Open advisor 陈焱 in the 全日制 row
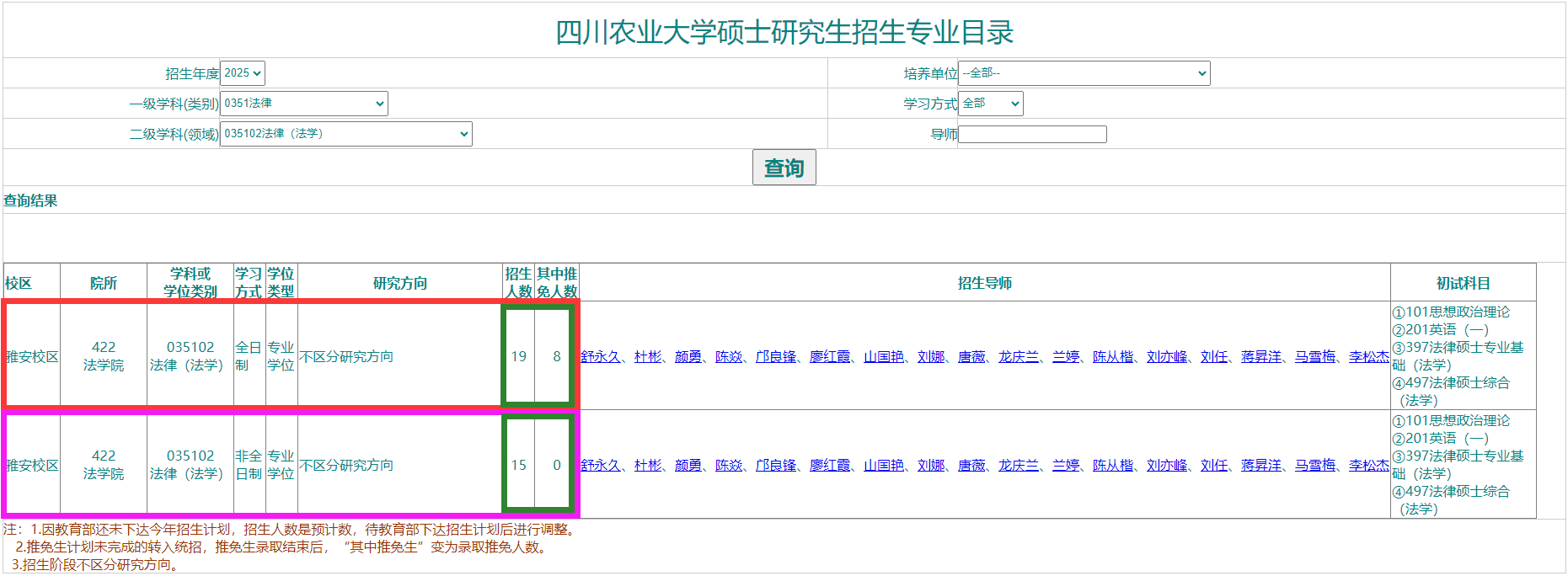Screen dimensions: 1568x576 tap(729, 357)
